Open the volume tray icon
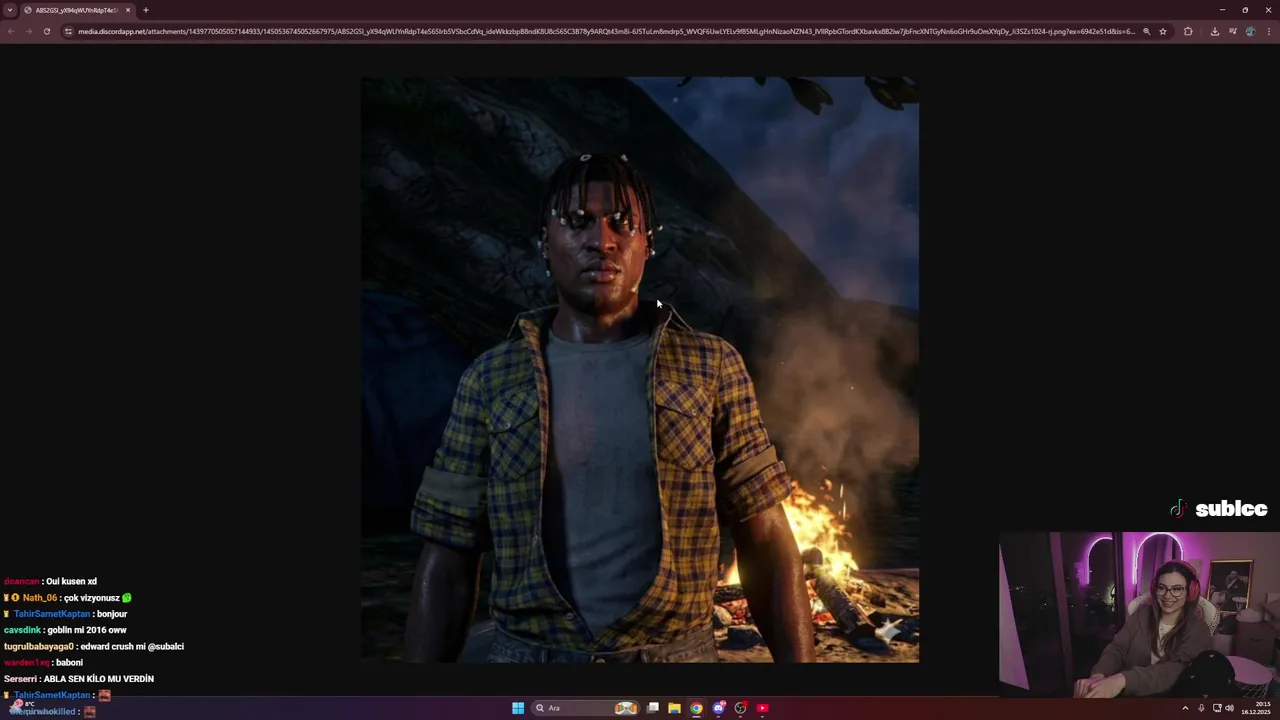The image size is (1280, 720). (1229, 708)
